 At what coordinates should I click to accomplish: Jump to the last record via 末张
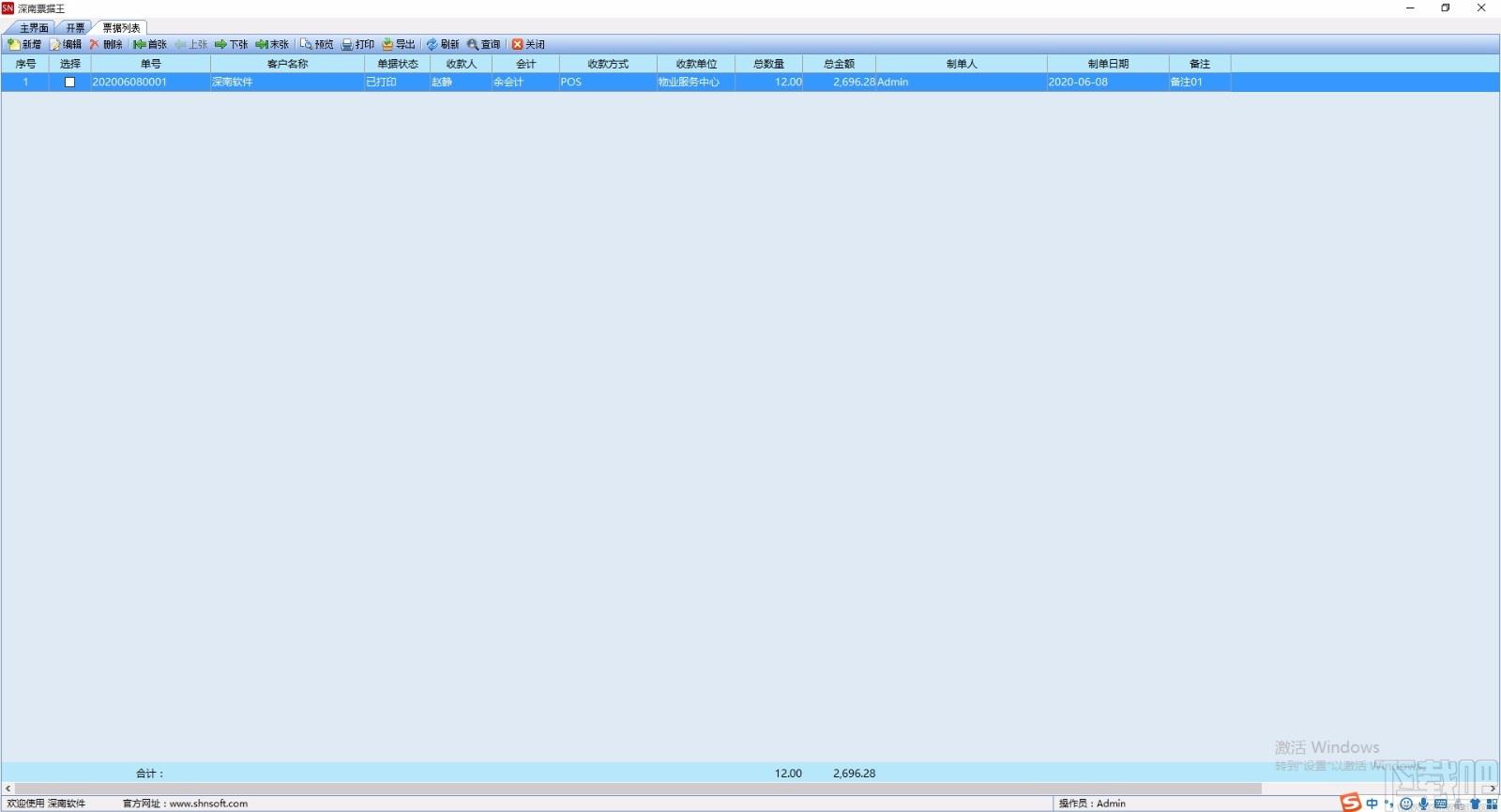click(272, 44)
